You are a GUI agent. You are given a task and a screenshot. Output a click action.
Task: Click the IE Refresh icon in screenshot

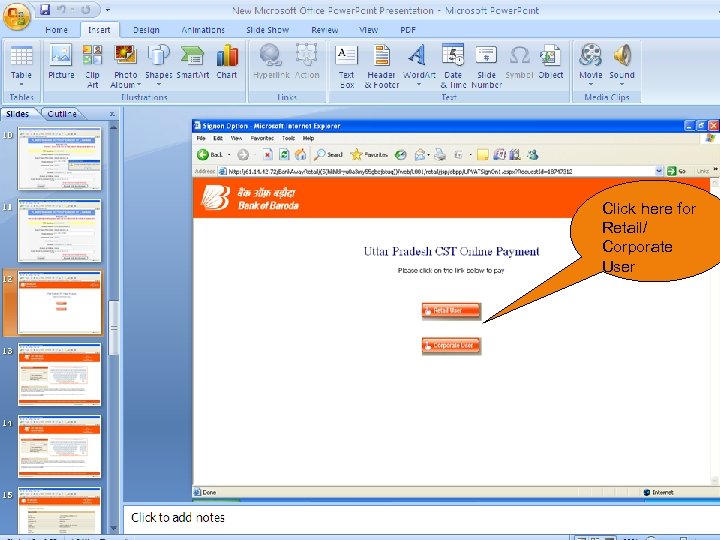284,155
